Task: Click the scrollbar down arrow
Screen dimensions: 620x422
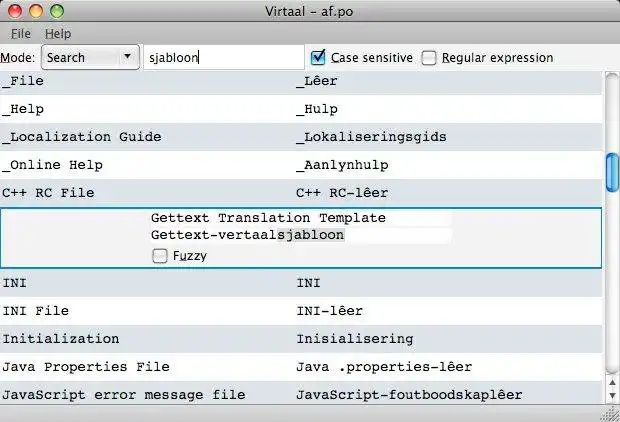Action: 611,396
